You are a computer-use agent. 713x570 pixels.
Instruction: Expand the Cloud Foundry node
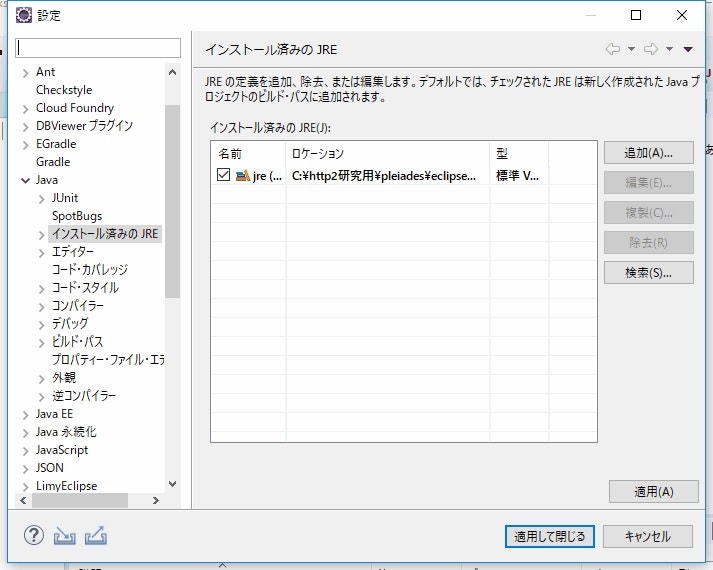25,109
